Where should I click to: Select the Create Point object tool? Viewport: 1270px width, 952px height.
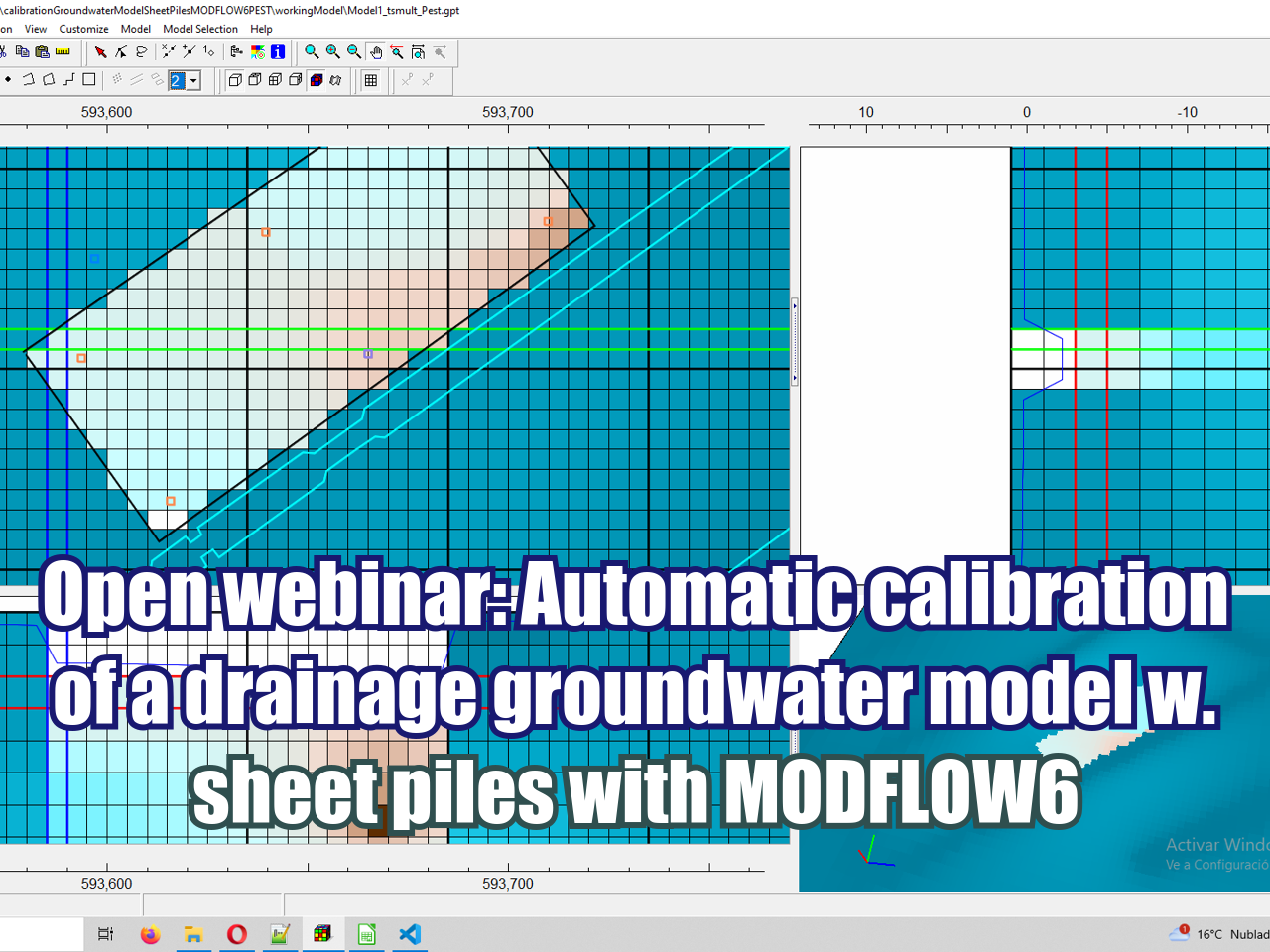click(8, 80)
